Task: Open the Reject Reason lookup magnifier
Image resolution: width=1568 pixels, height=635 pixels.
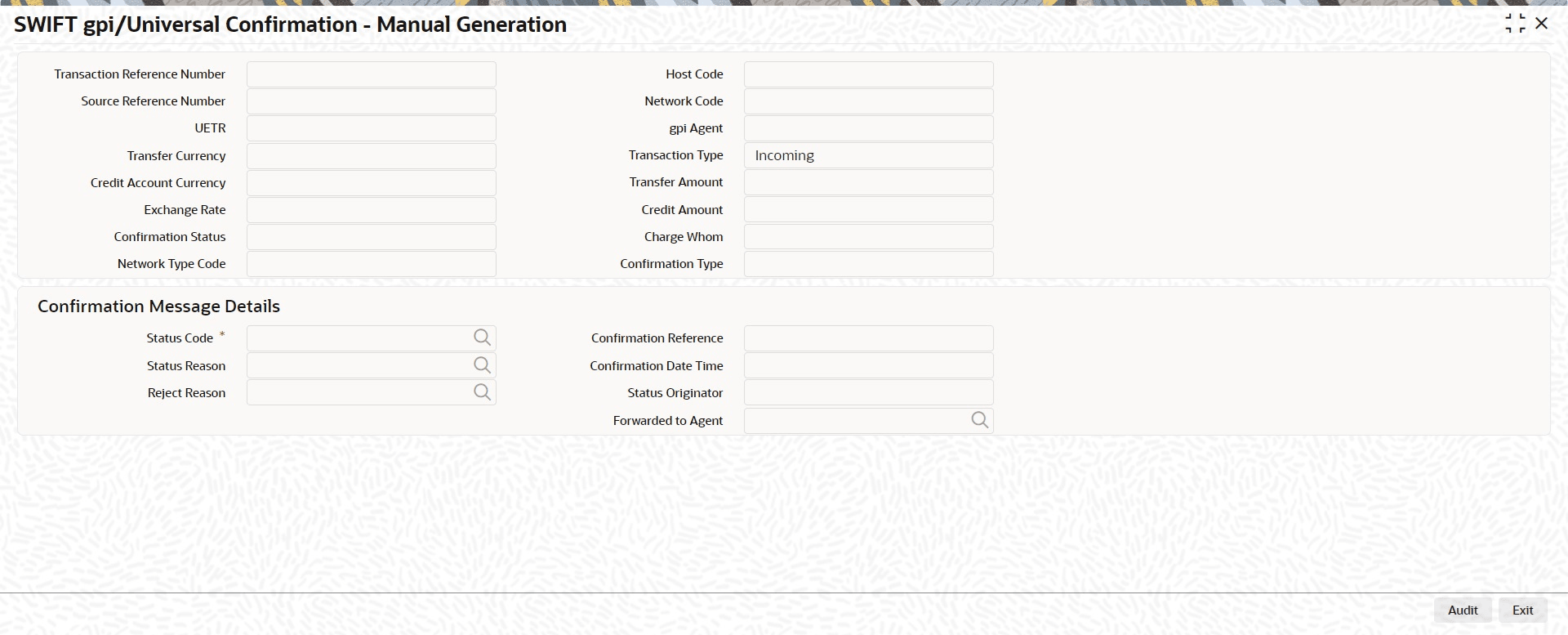Action: click(482, 392)
